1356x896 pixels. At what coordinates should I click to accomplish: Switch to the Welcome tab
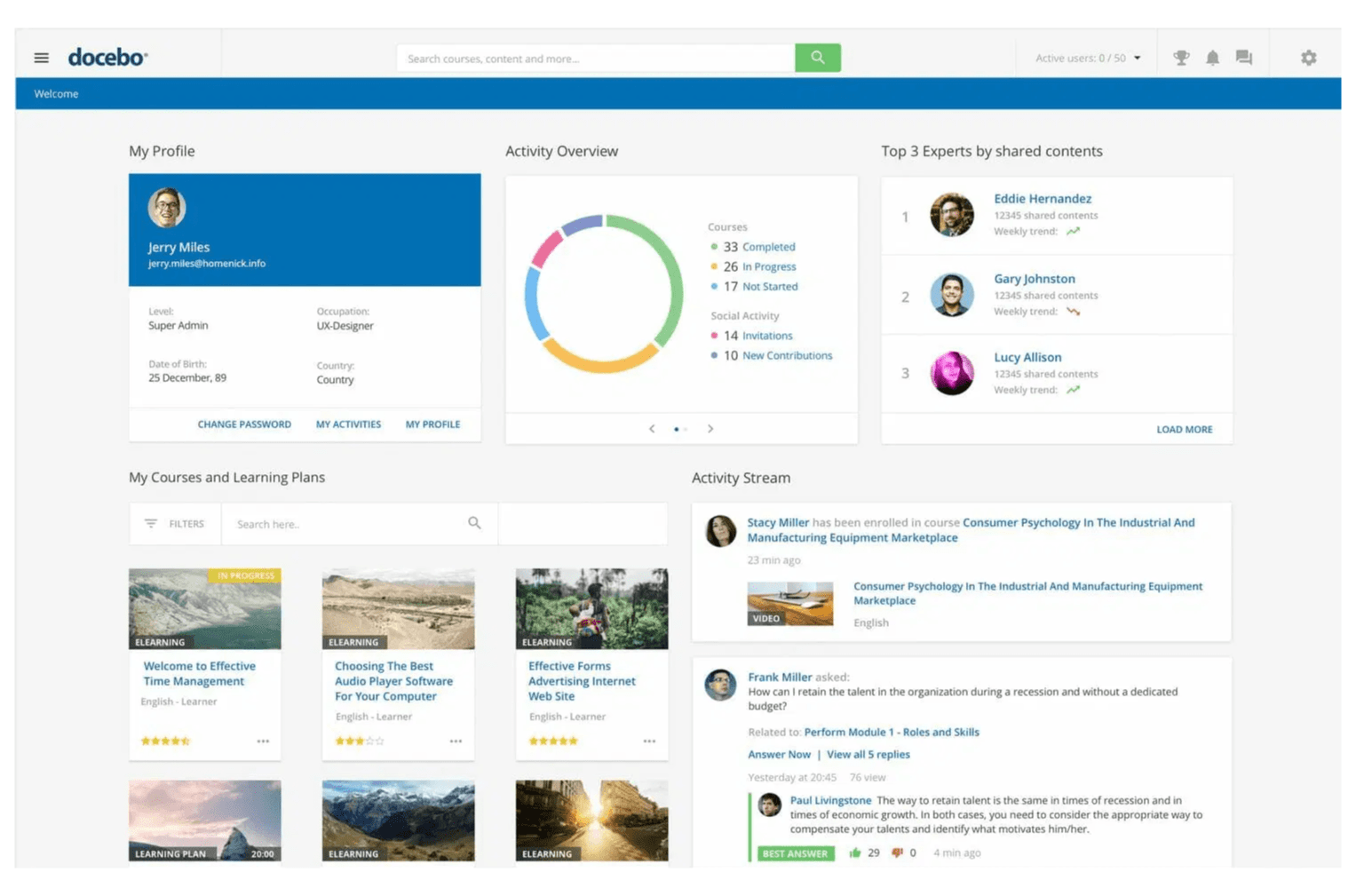tap(55, 93)
